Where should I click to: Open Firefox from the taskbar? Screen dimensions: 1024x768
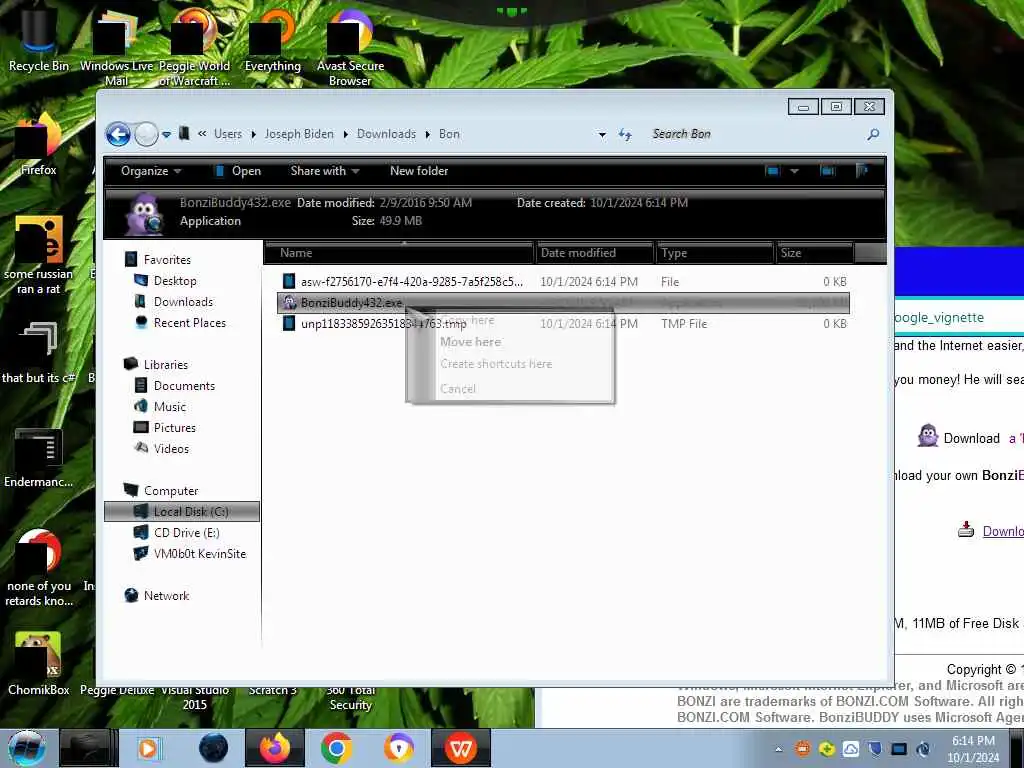275,748
